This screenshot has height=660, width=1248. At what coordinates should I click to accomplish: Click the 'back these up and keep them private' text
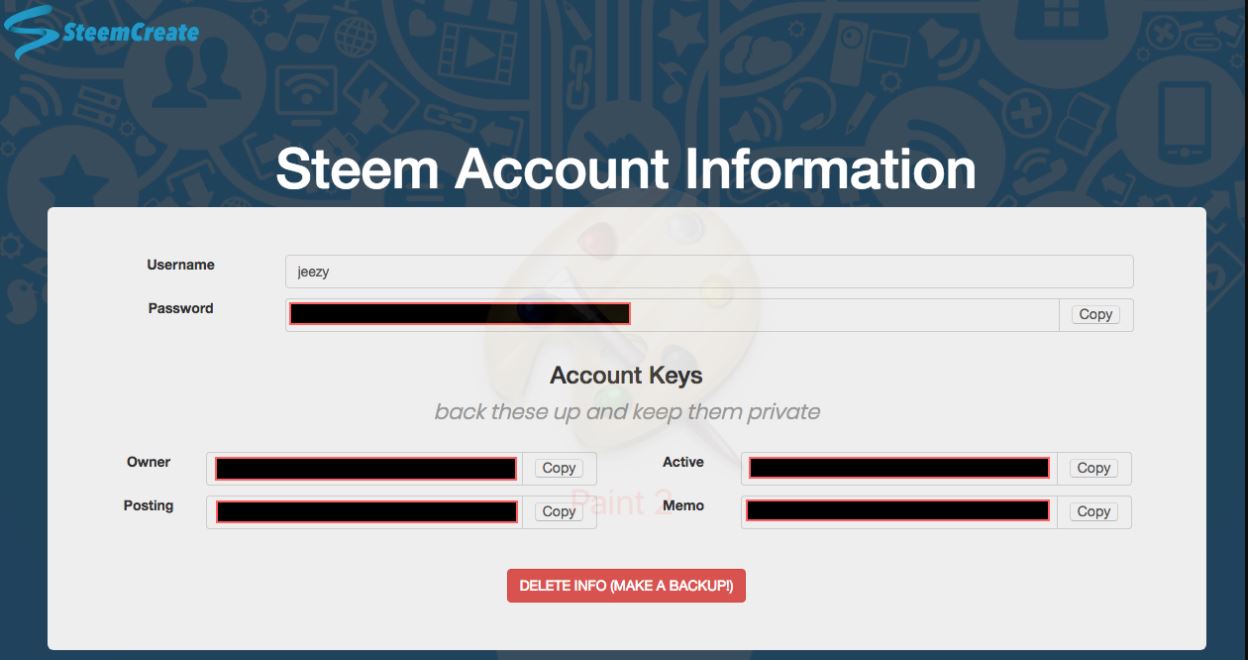[x=627, y=412]
